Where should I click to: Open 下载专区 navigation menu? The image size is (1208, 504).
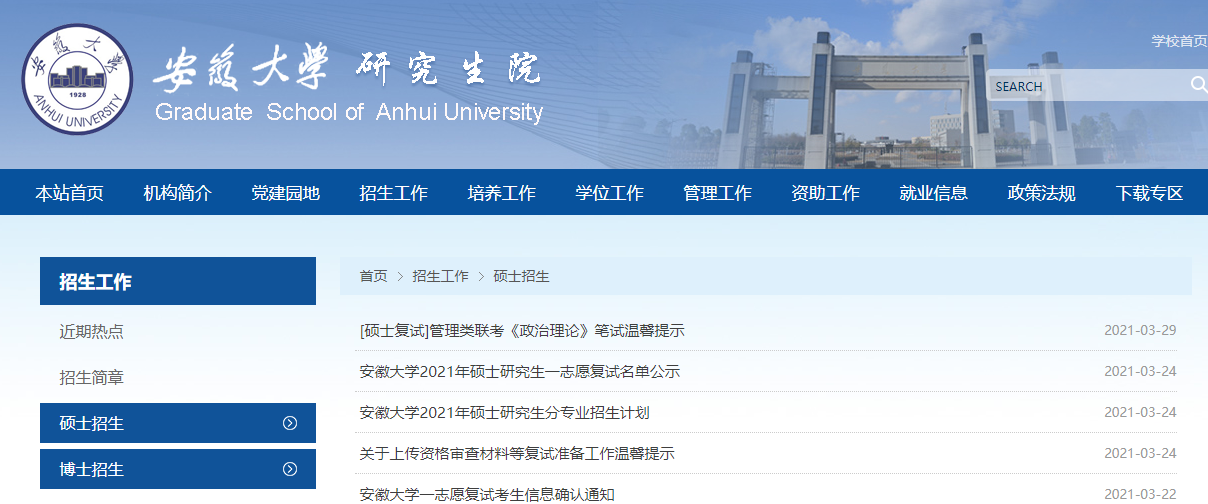[1149, 193]
